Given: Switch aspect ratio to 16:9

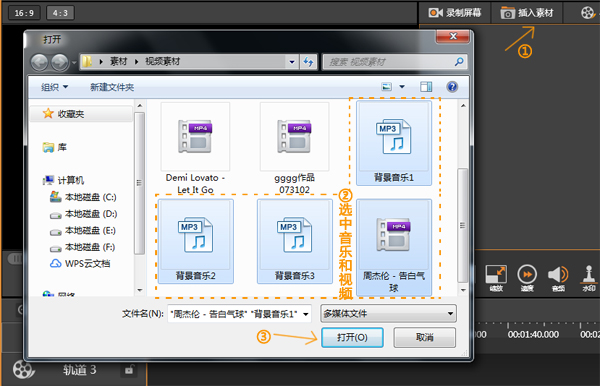Looking at the screenshot, I should [24, 13].
